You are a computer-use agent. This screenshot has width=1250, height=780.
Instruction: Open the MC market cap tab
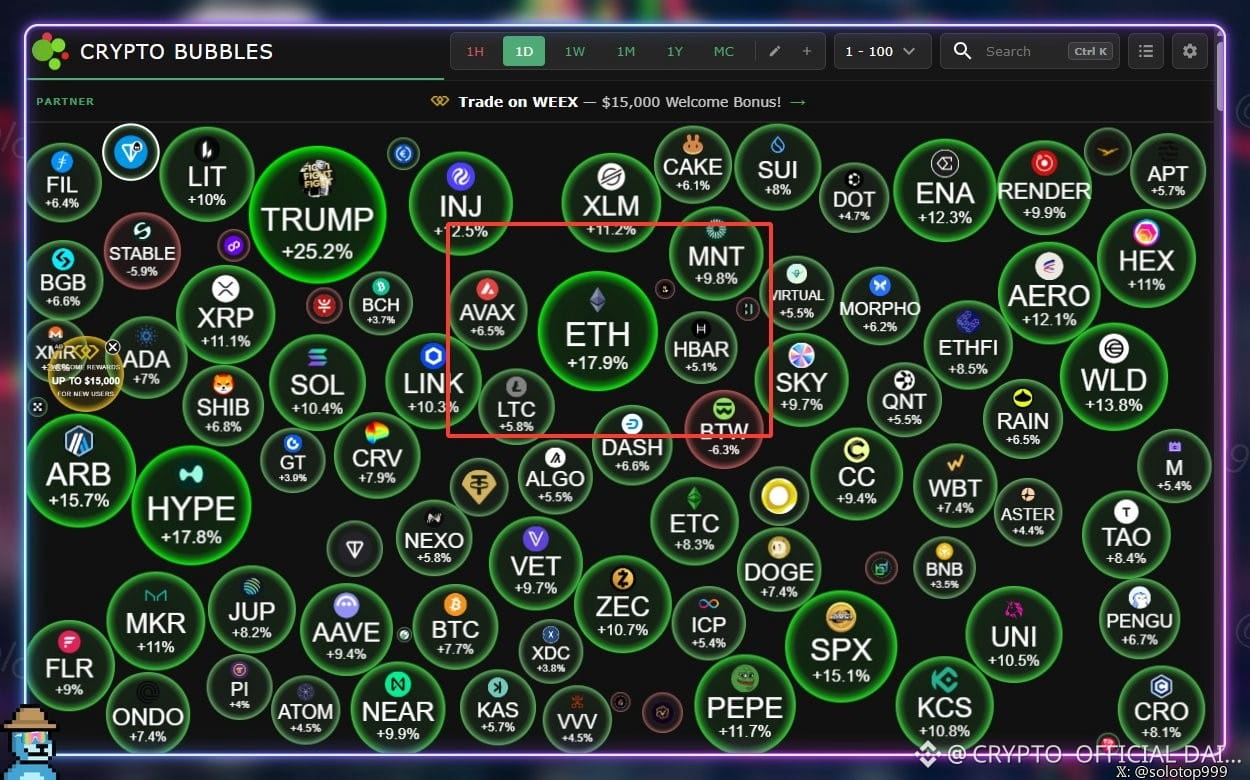coord(723,51)
